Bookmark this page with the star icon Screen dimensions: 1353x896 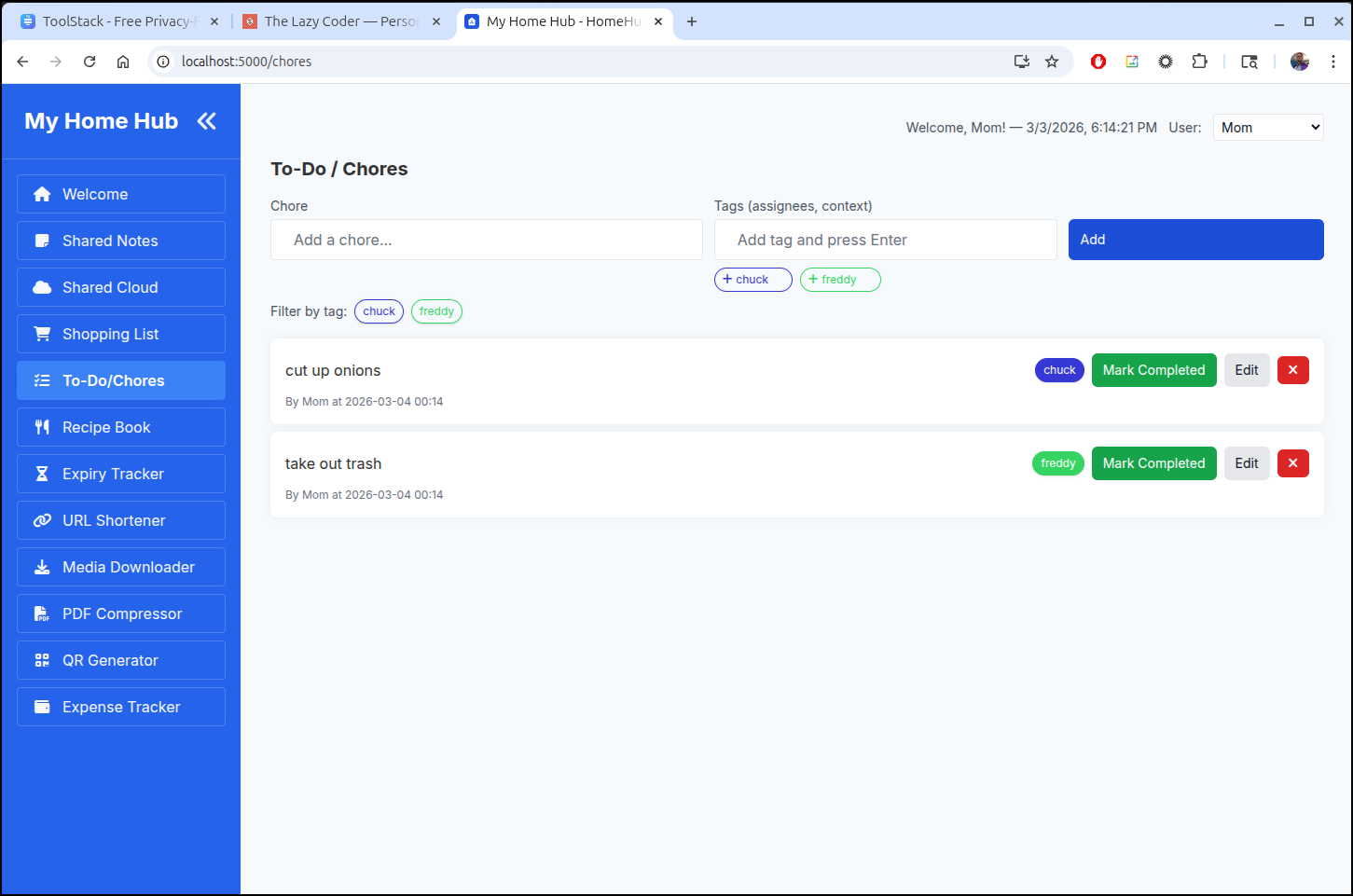[1052, 62]
